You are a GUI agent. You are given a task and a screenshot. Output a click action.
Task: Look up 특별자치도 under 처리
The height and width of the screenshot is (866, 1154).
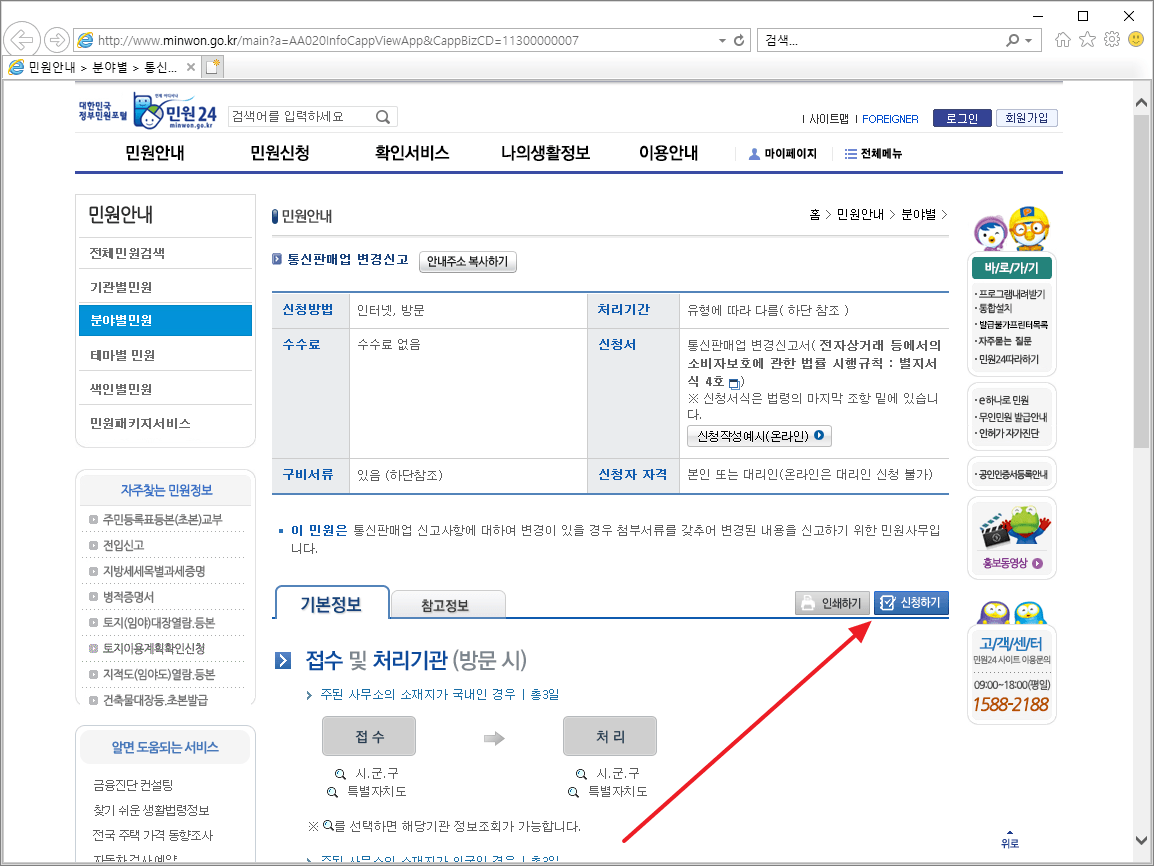coord(607,792)
